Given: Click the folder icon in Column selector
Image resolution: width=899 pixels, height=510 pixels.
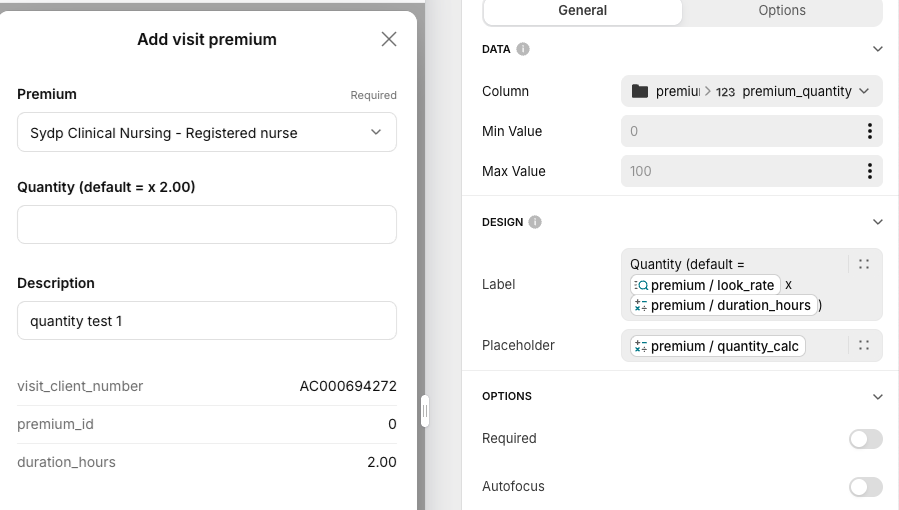Looking at the screenshot, I should coord(640,91).
